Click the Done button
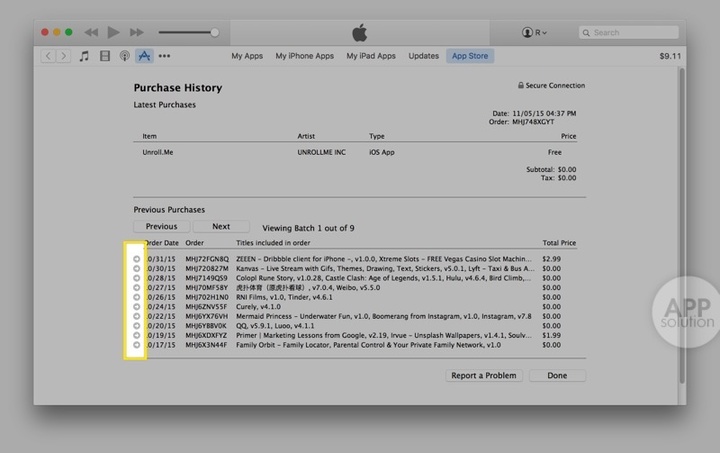 [557, 376]
